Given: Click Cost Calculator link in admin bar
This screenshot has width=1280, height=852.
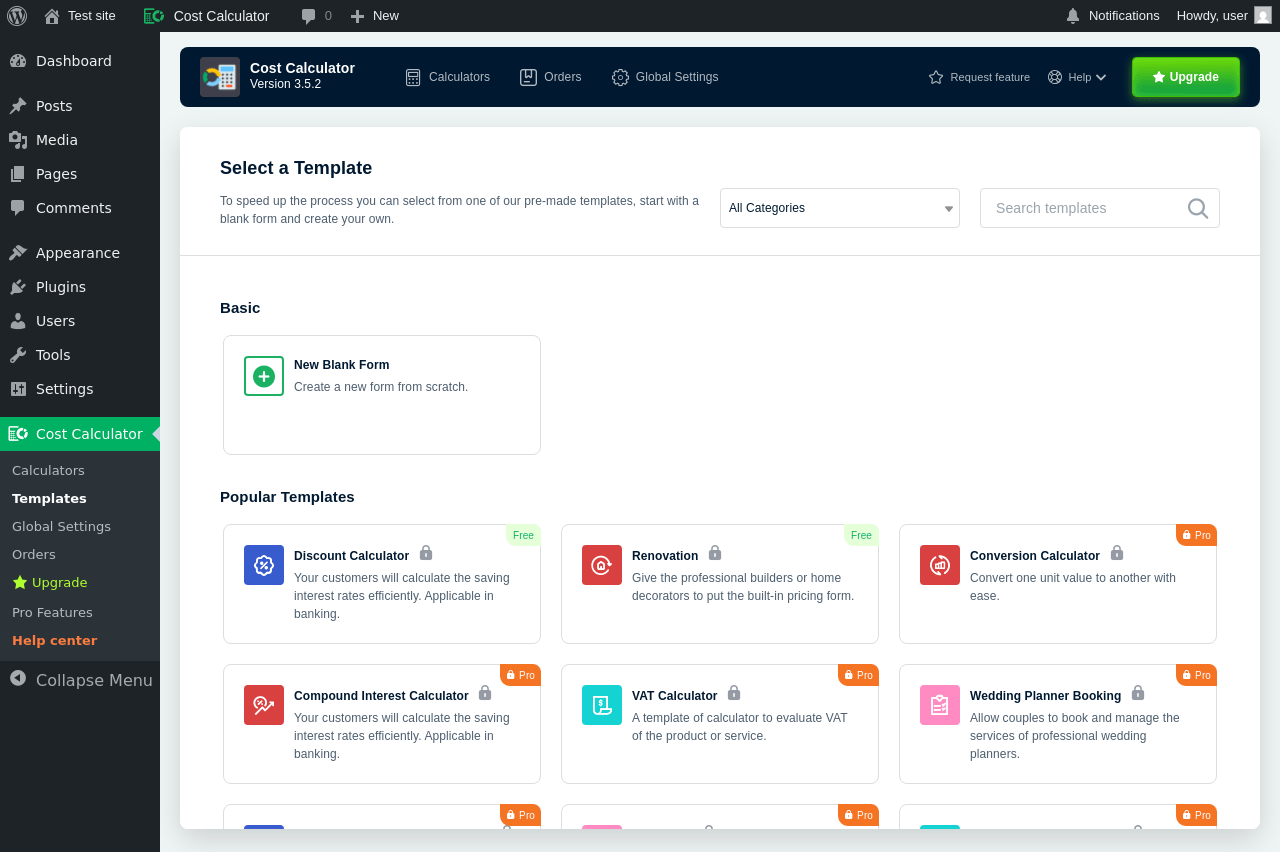Looking at the screenshot, I should (207, 16).
